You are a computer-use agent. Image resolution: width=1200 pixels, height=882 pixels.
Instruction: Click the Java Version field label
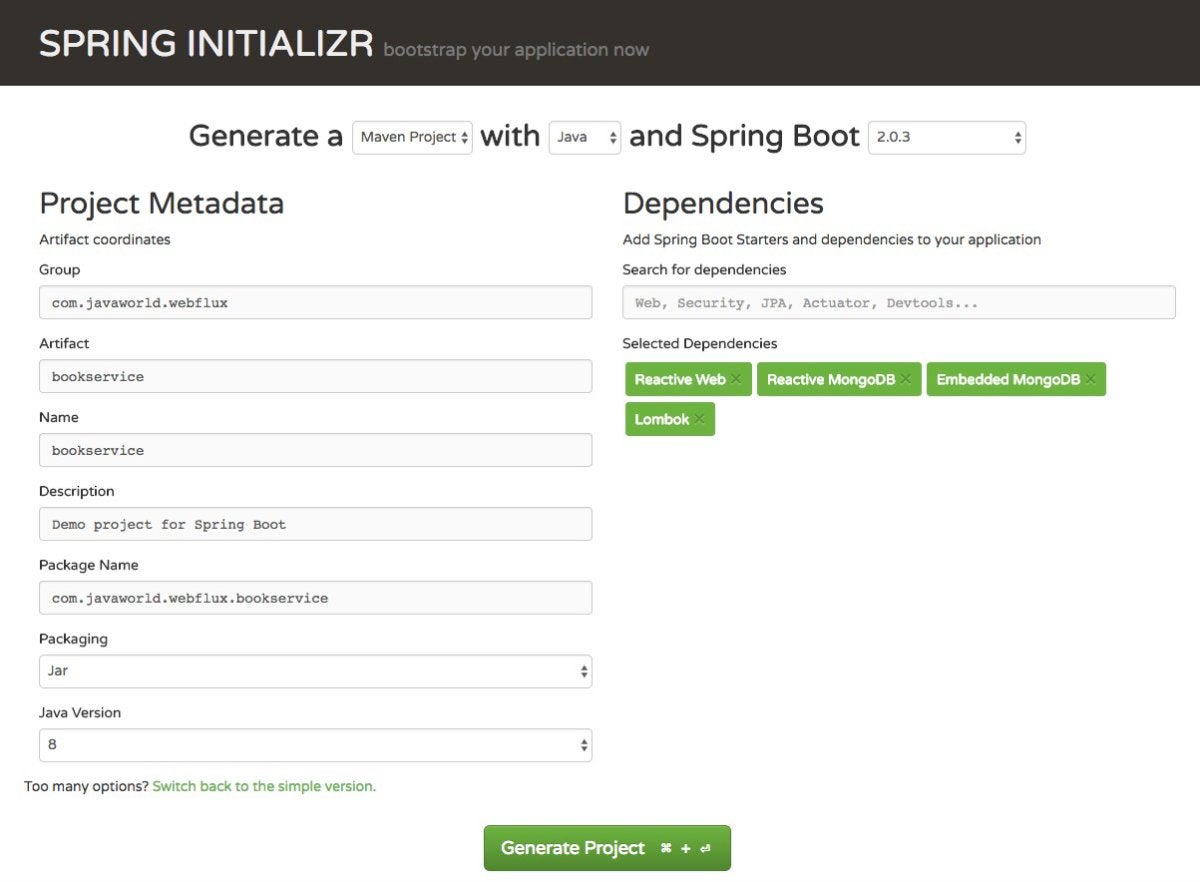coord(80,713)
